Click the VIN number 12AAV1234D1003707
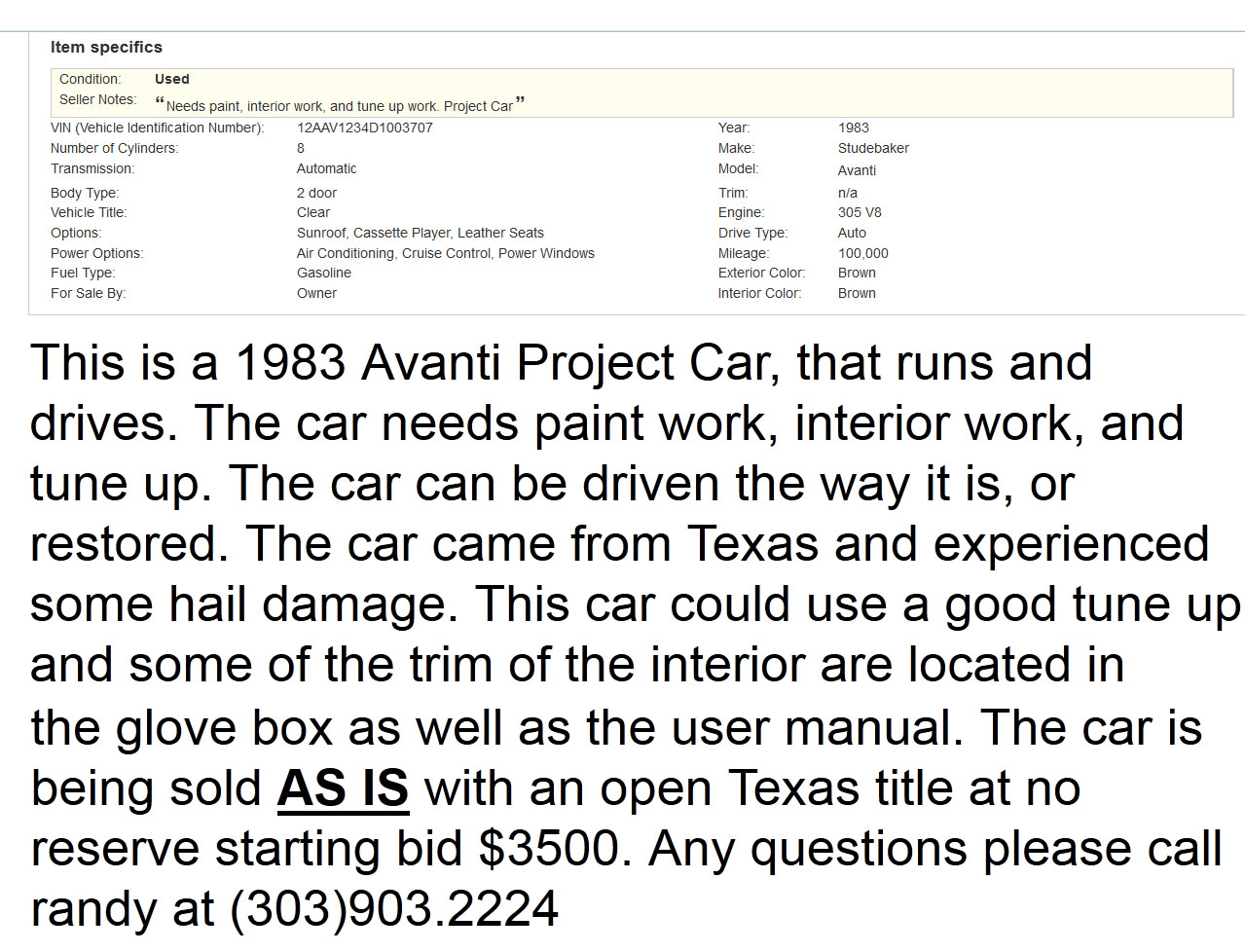 tap(364, 128)
